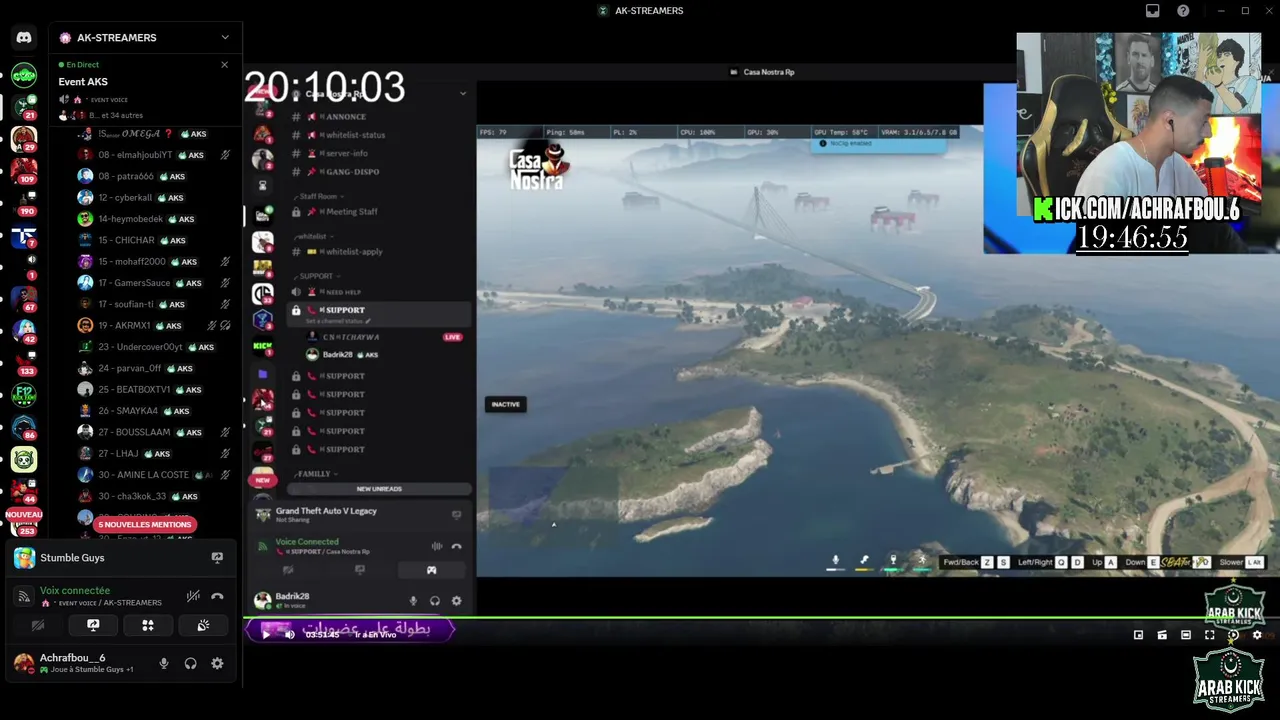Close the Event AKS live banner
This screenshot has width=1280, height=720.
224,64
